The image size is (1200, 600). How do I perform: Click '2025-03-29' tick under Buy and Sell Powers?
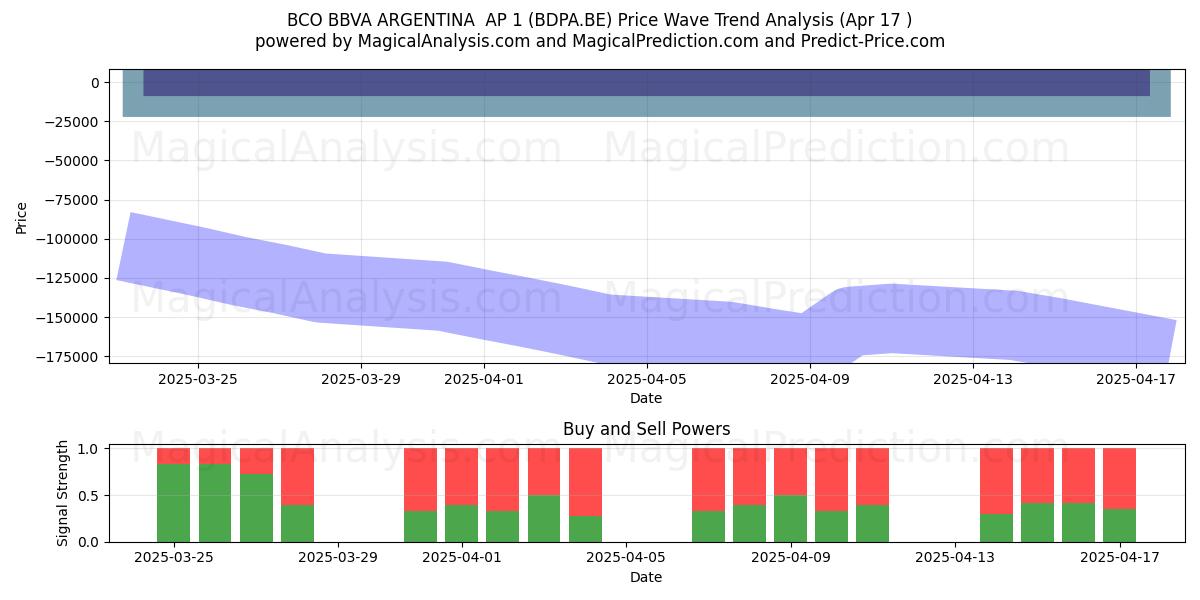(339, 558)
